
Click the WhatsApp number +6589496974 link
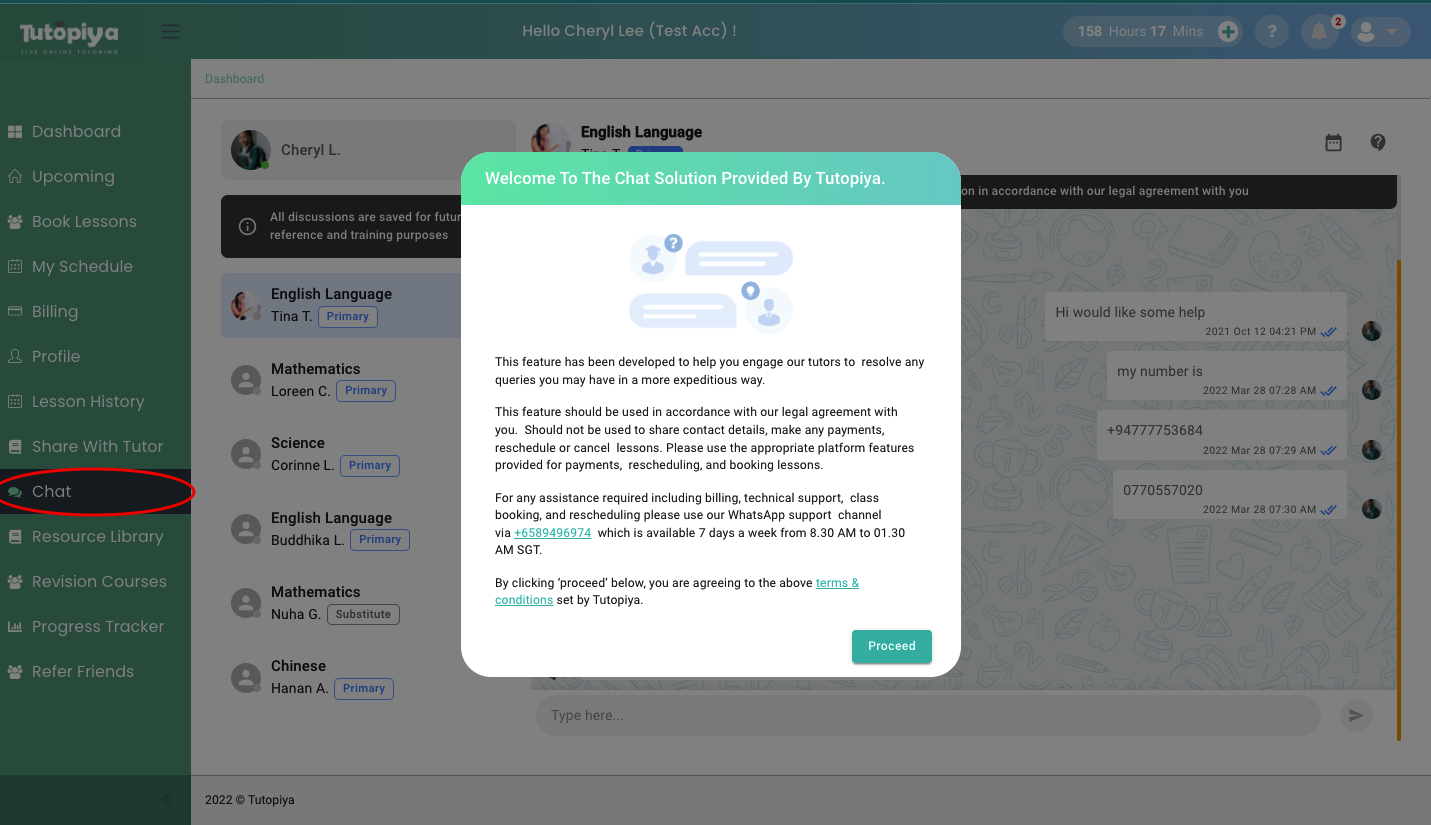pyautogui.click(x=552, y=533)
